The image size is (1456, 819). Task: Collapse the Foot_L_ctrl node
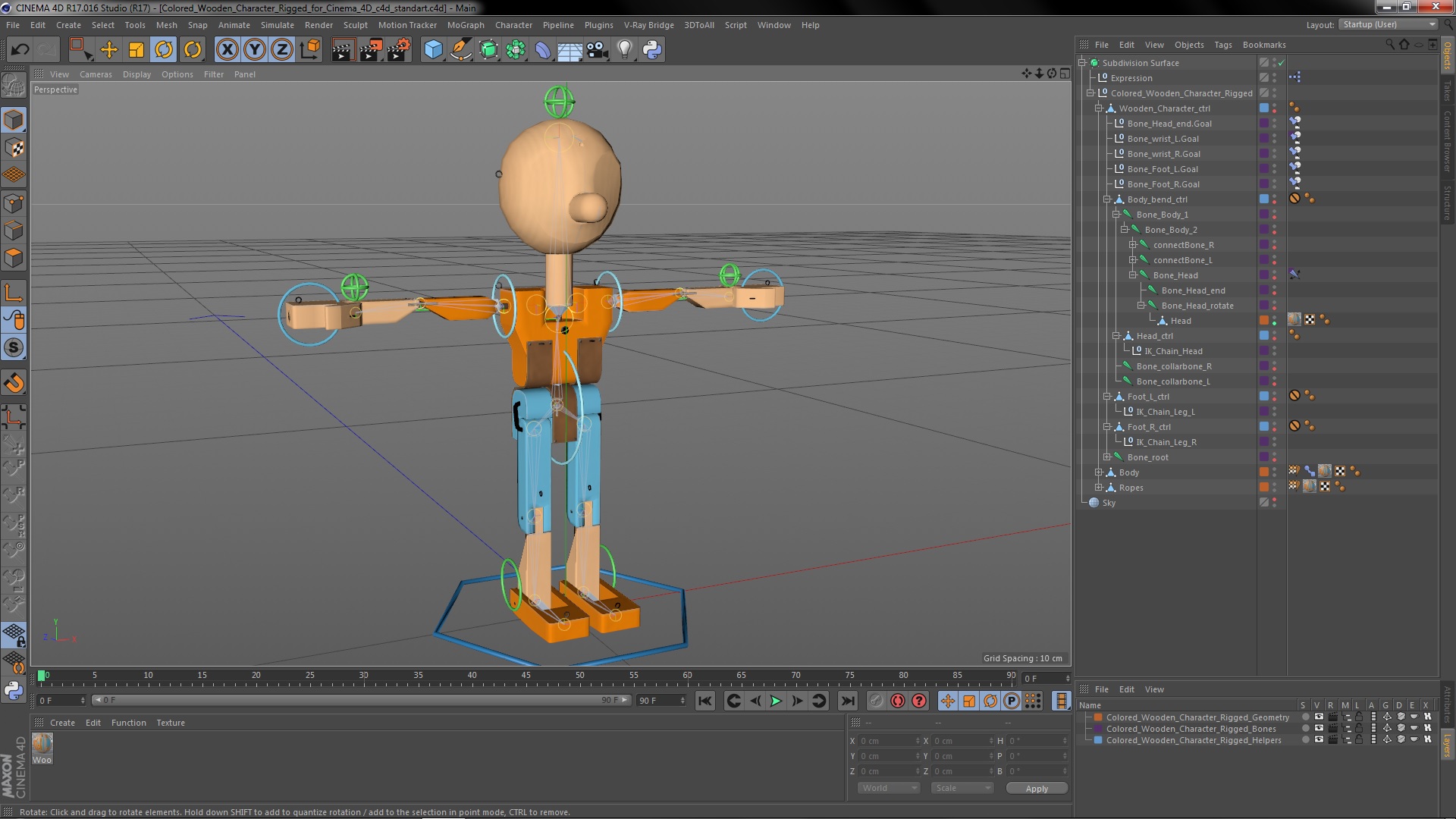tap(1106, 397)
